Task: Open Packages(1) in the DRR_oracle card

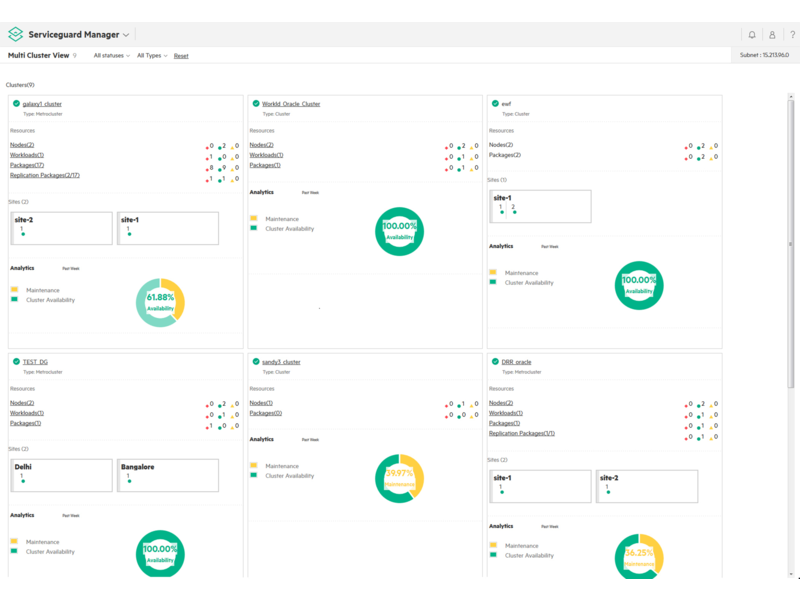Action: tap(505, 423)
